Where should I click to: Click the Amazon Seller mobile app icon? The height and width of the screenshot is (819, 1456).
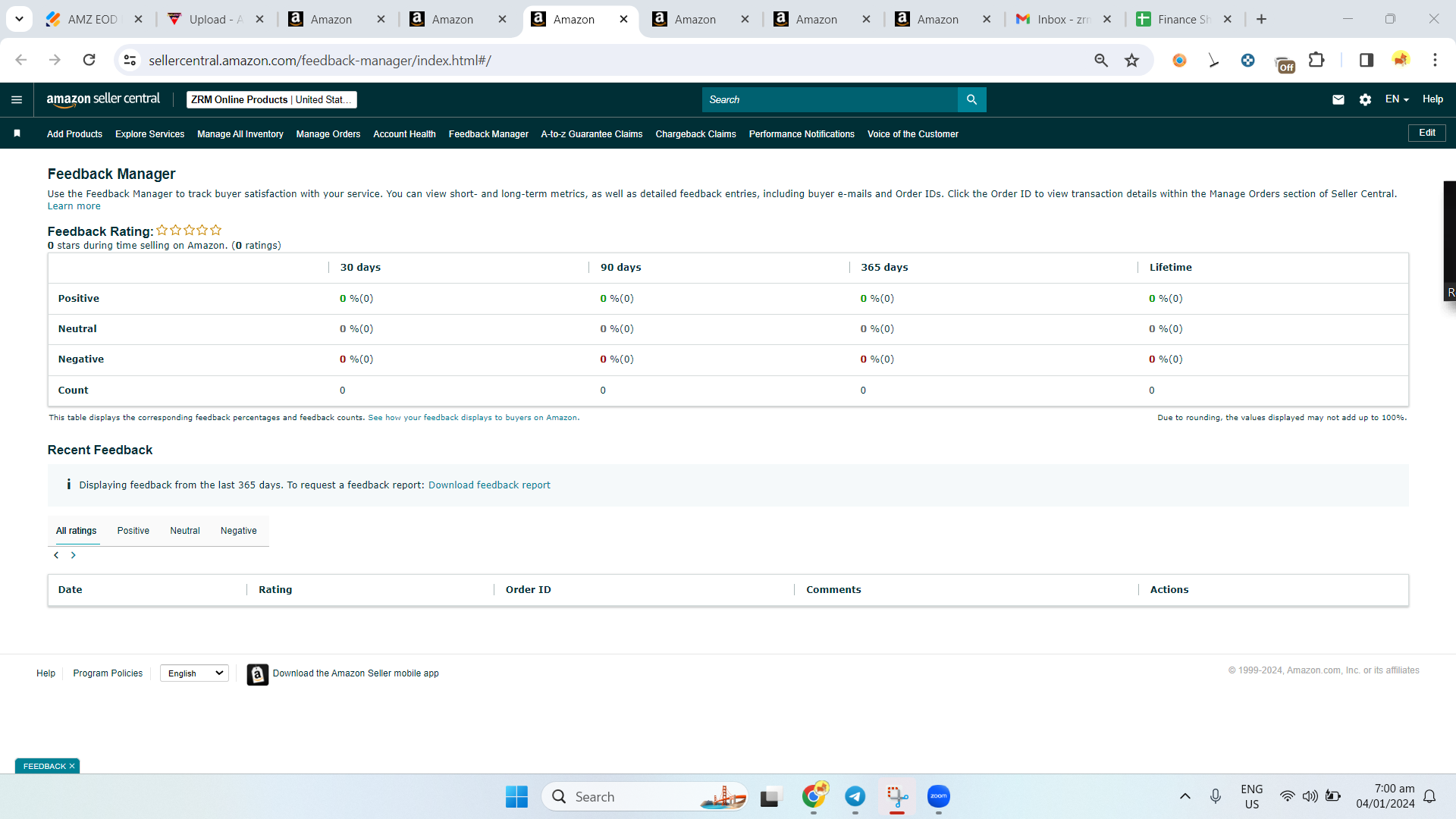[258, 674]
